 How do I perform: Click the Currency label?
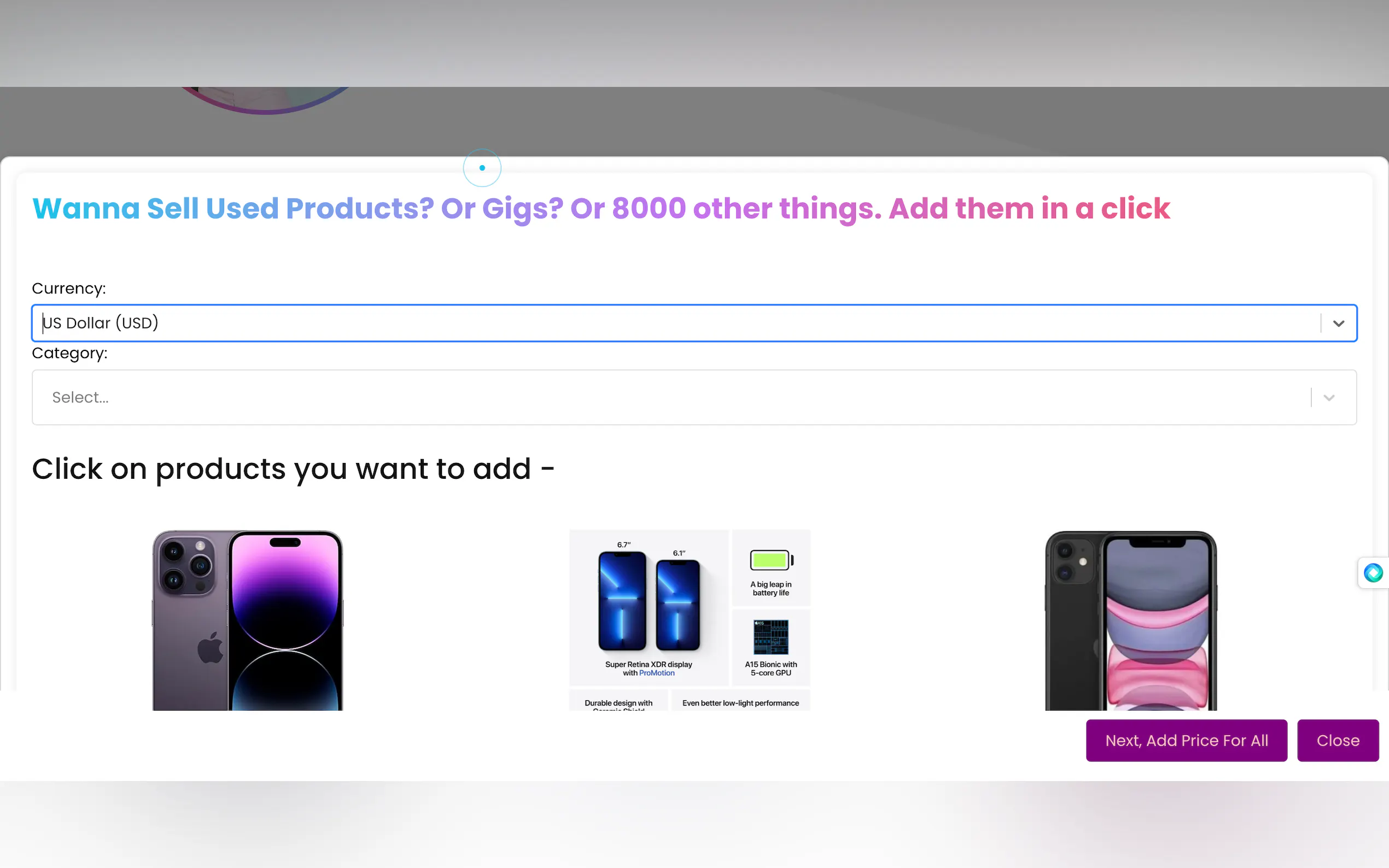[69, 288]
